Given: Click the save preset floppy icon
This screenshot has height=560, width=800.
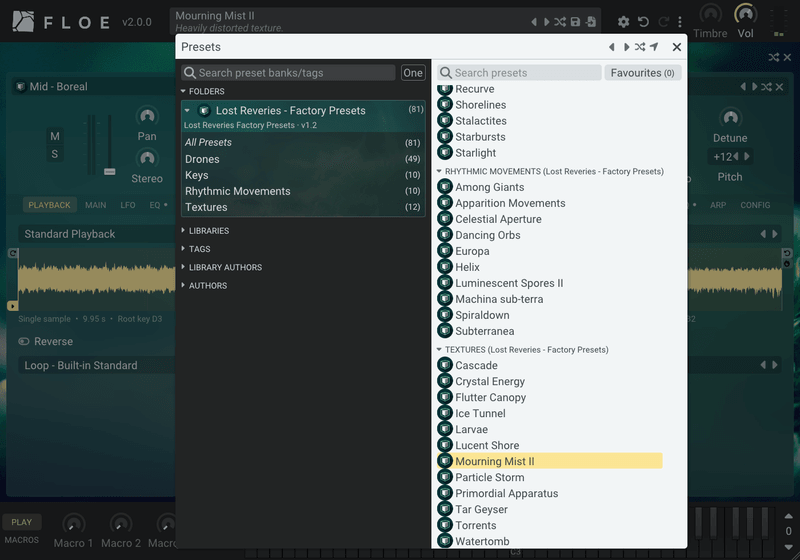Looking at the screenshot, I should (x=575, y=22).
